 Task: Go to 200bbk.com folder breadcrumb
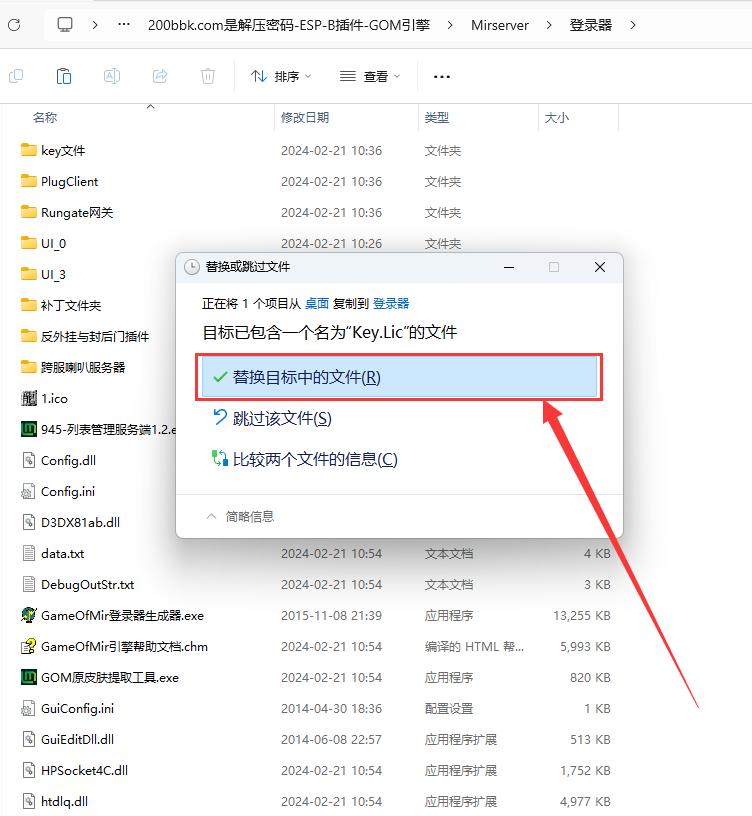289,25
